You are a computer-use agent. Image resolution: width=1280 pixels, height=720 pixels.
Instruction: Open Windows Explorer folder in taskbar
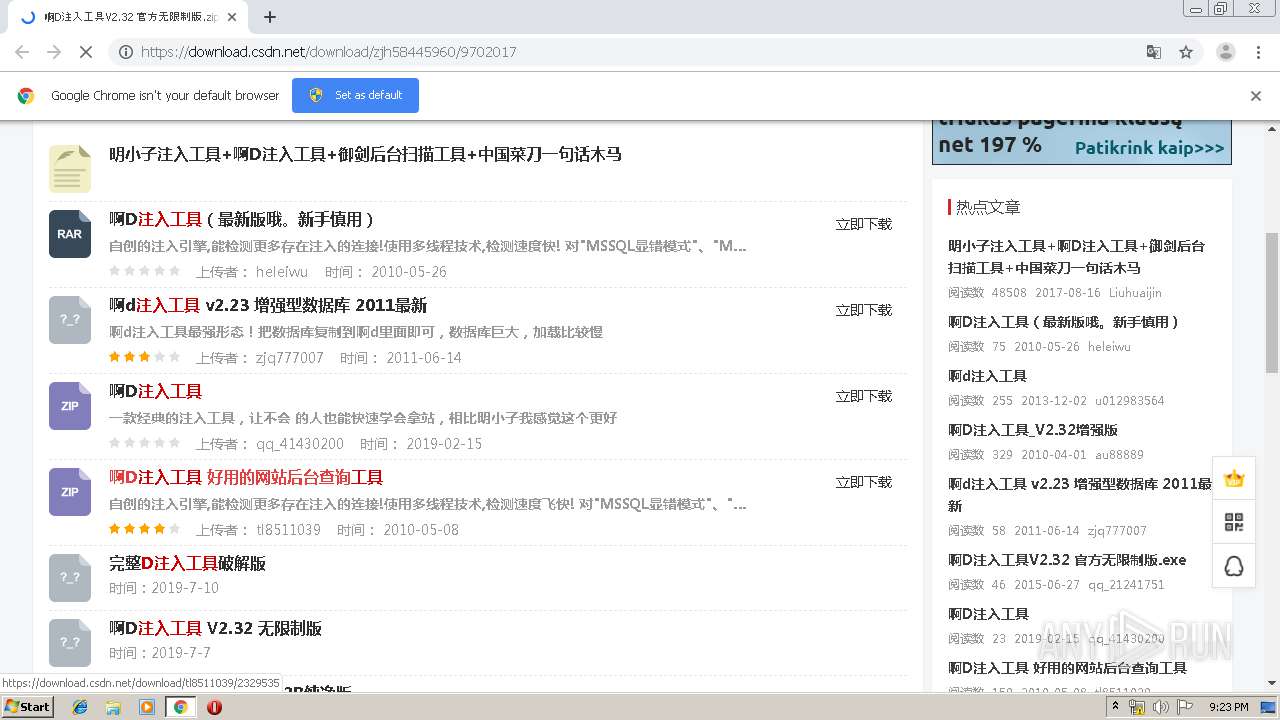[113, 707]
